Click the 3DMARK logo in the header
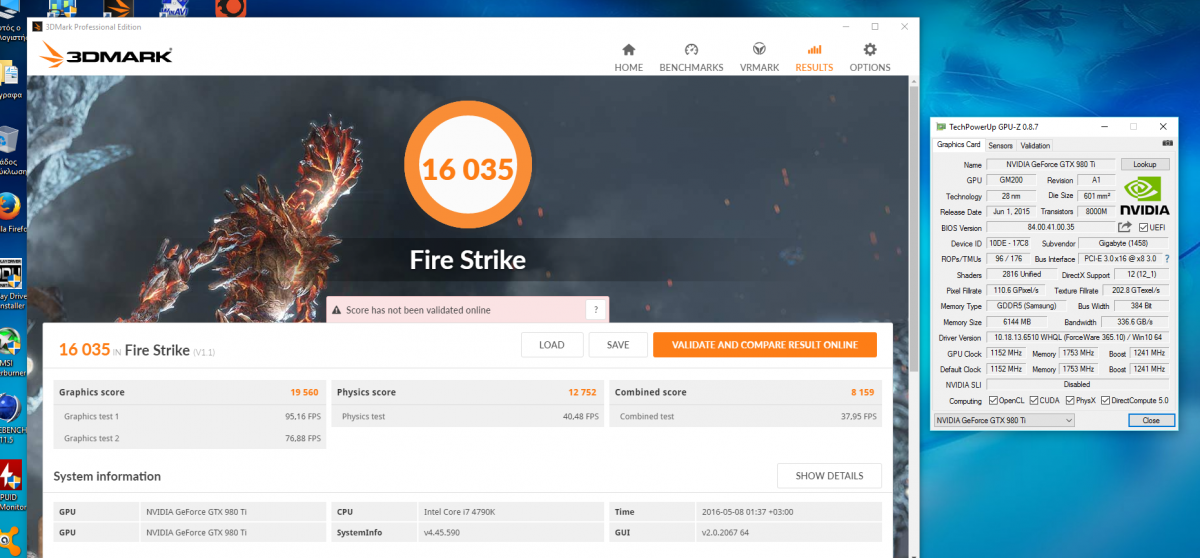 [107, 54]
